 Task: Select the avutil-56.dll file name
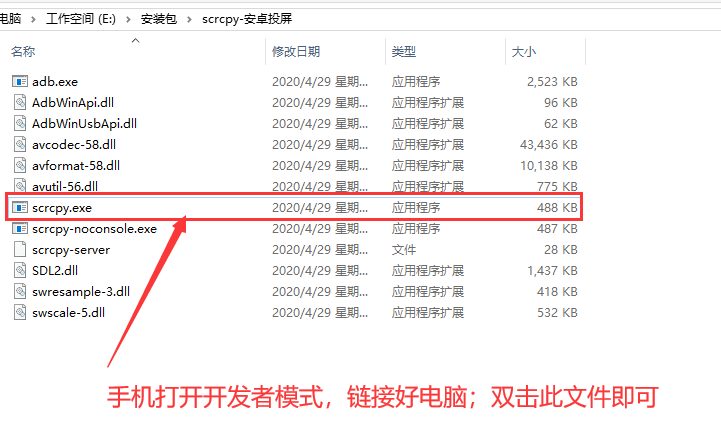(65, 187)
